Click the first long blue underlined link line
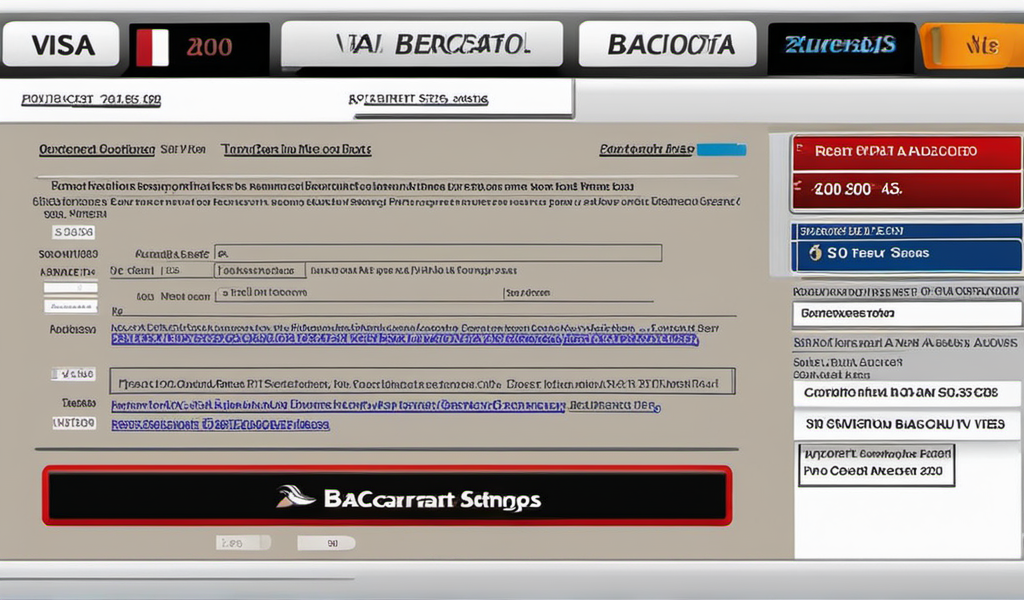1024x600 pixels. pyautogui.click(x=404, y=340)
